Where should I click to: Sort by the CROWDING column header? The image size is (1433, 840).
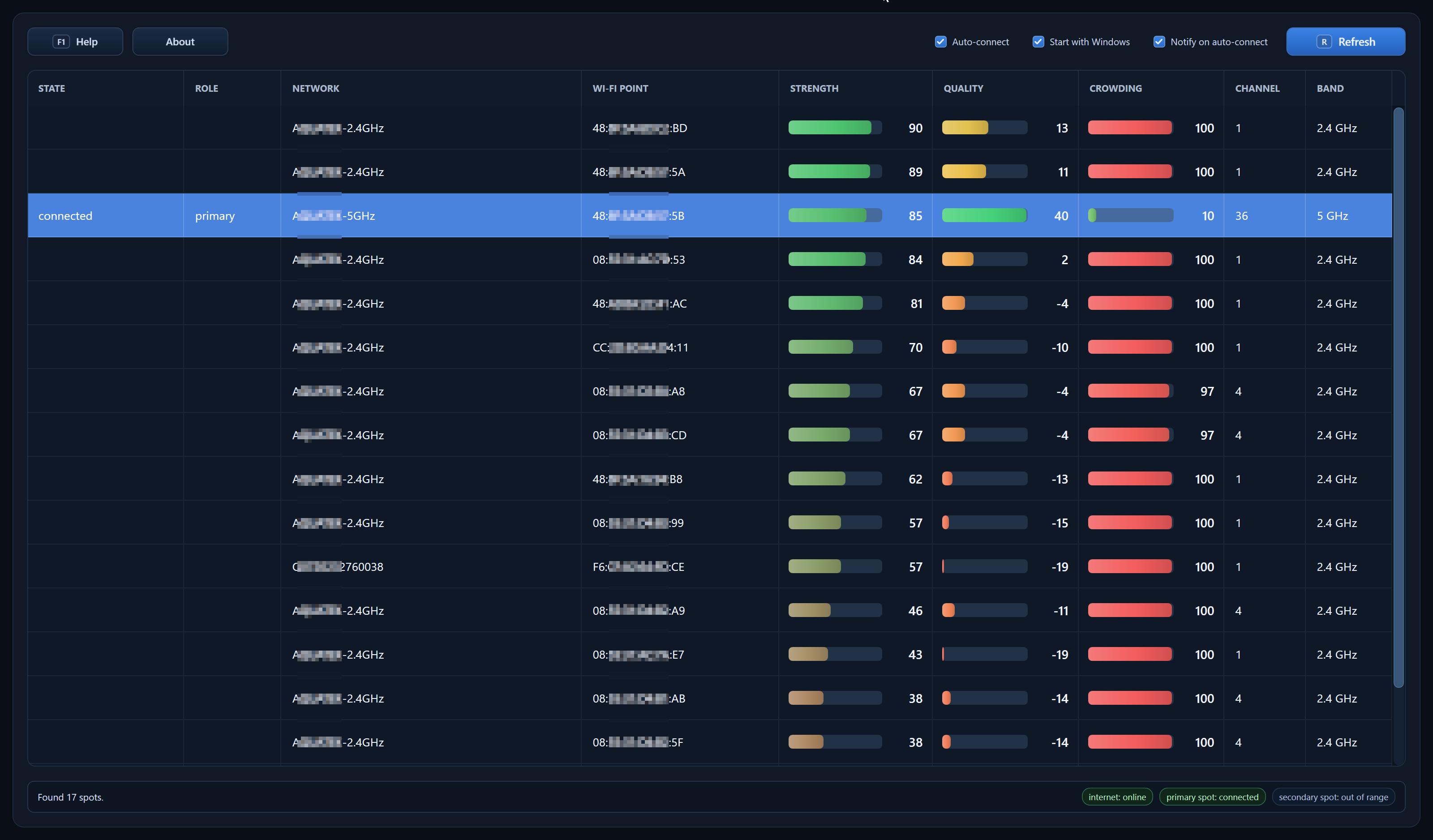click(x=1116, y=88)
